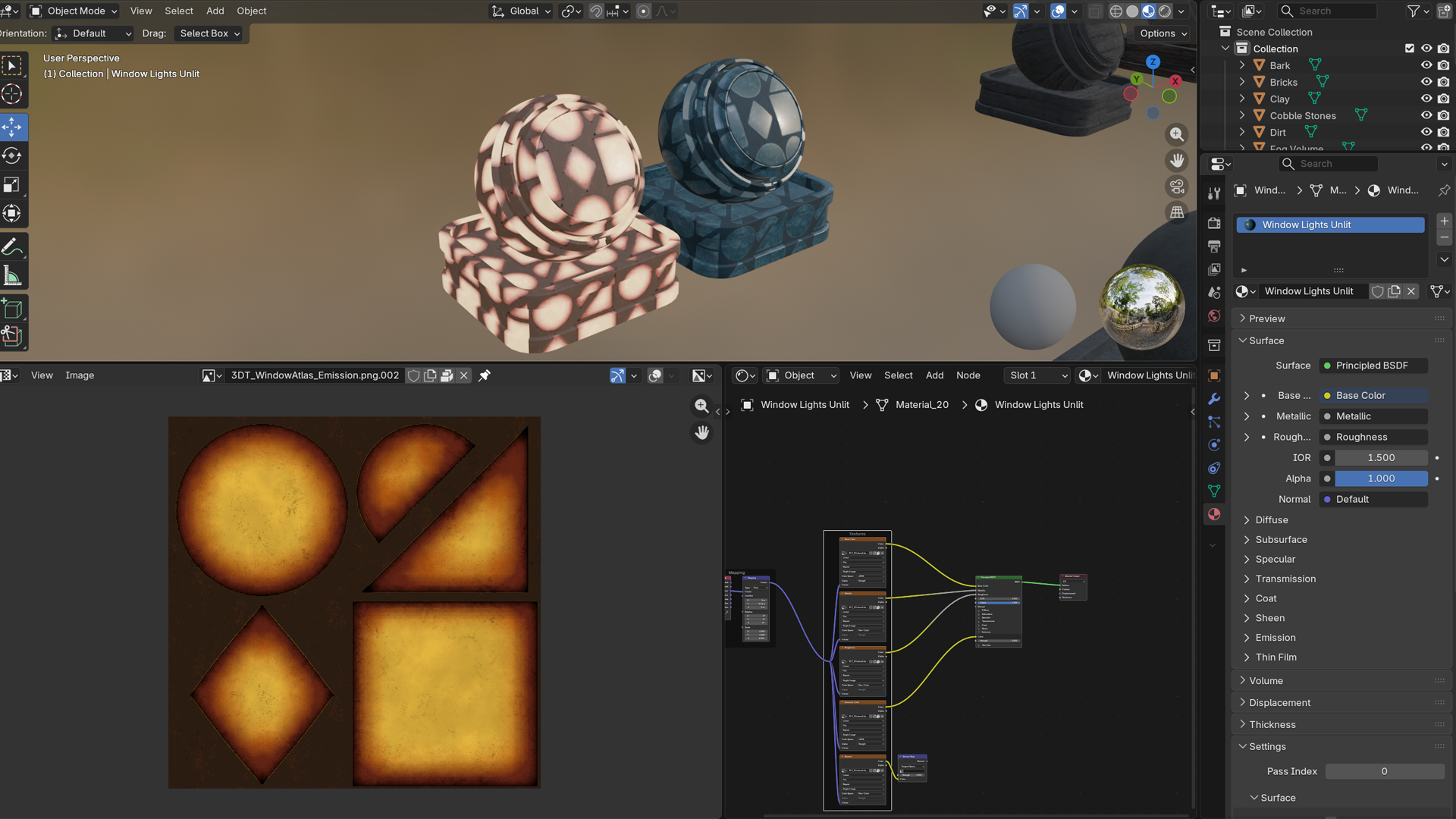Screen dimensions: 1456x819
Task: Click the Options button in viewport
Action: [x=1163, y=33]
